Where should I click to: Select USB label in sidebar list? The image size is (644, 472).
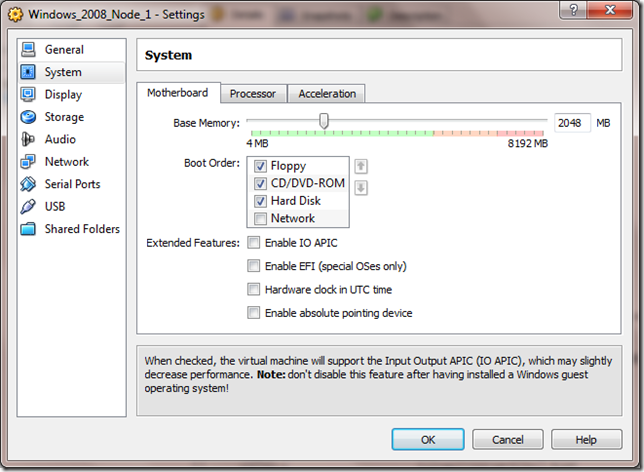(55, 207)
